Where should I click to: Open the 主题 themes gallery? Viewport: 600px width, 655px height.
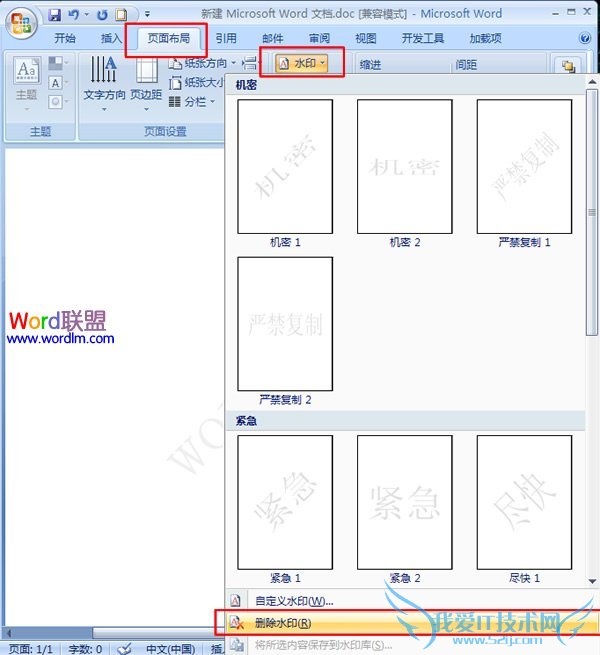pos(27,84)
